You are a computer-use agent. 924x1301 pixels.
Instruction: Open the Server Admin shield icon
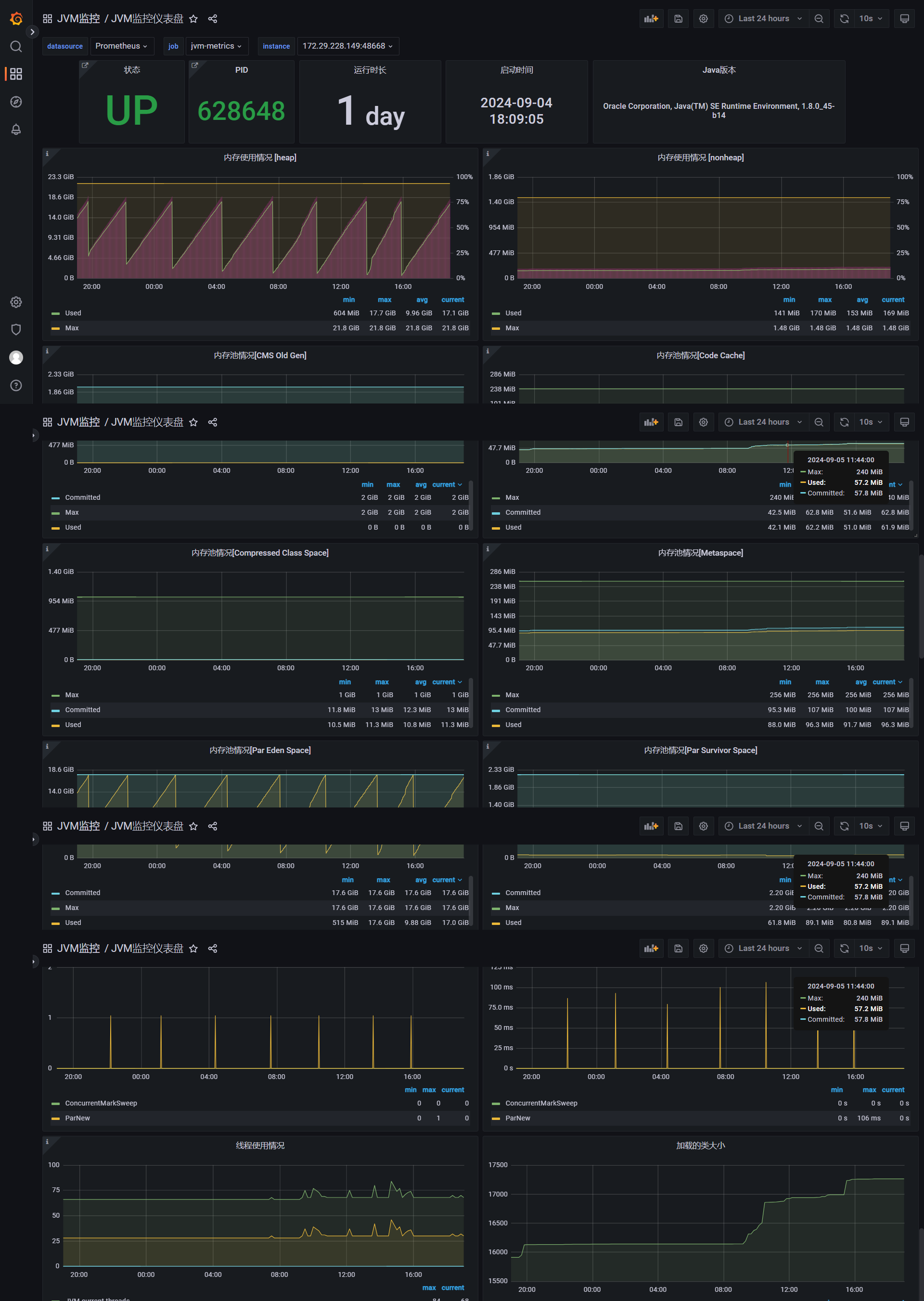pyautogui.click(x=16, y=329)
